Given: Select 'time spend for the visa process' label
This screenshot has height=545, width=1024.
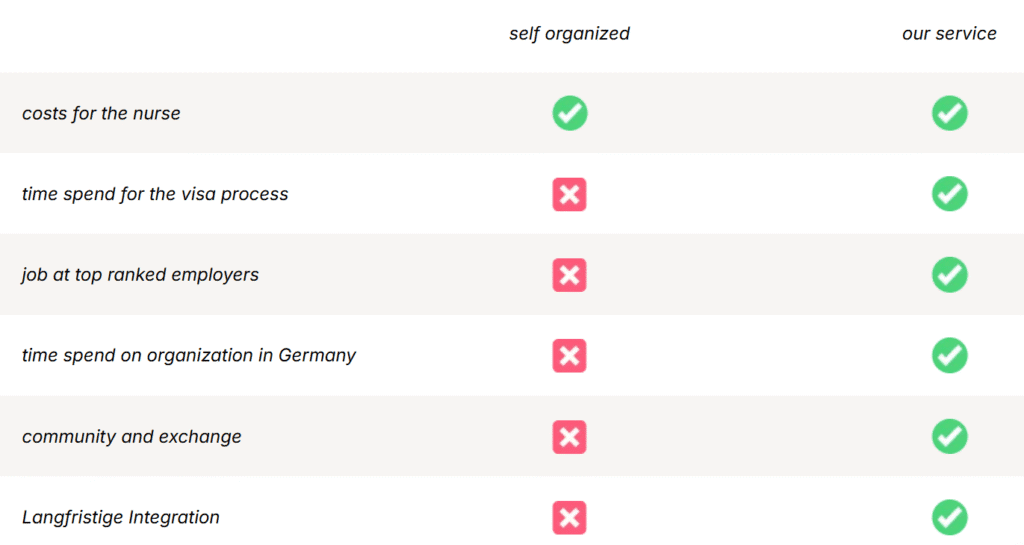Looking at the screenshot, I should [155, 194].
